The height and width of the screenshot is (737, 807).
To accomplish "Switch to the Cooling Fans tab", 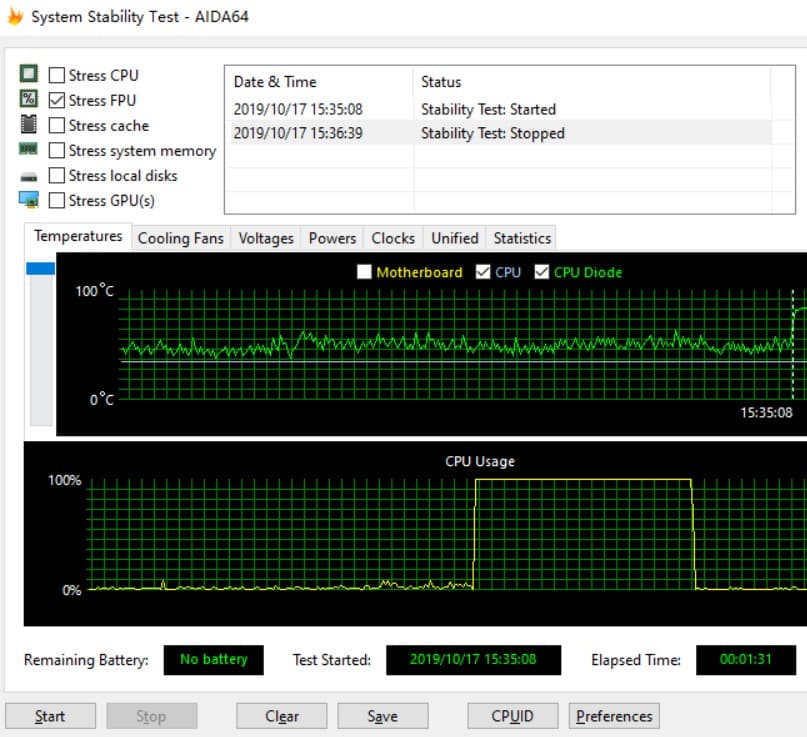I will click(x=181, y=238).
